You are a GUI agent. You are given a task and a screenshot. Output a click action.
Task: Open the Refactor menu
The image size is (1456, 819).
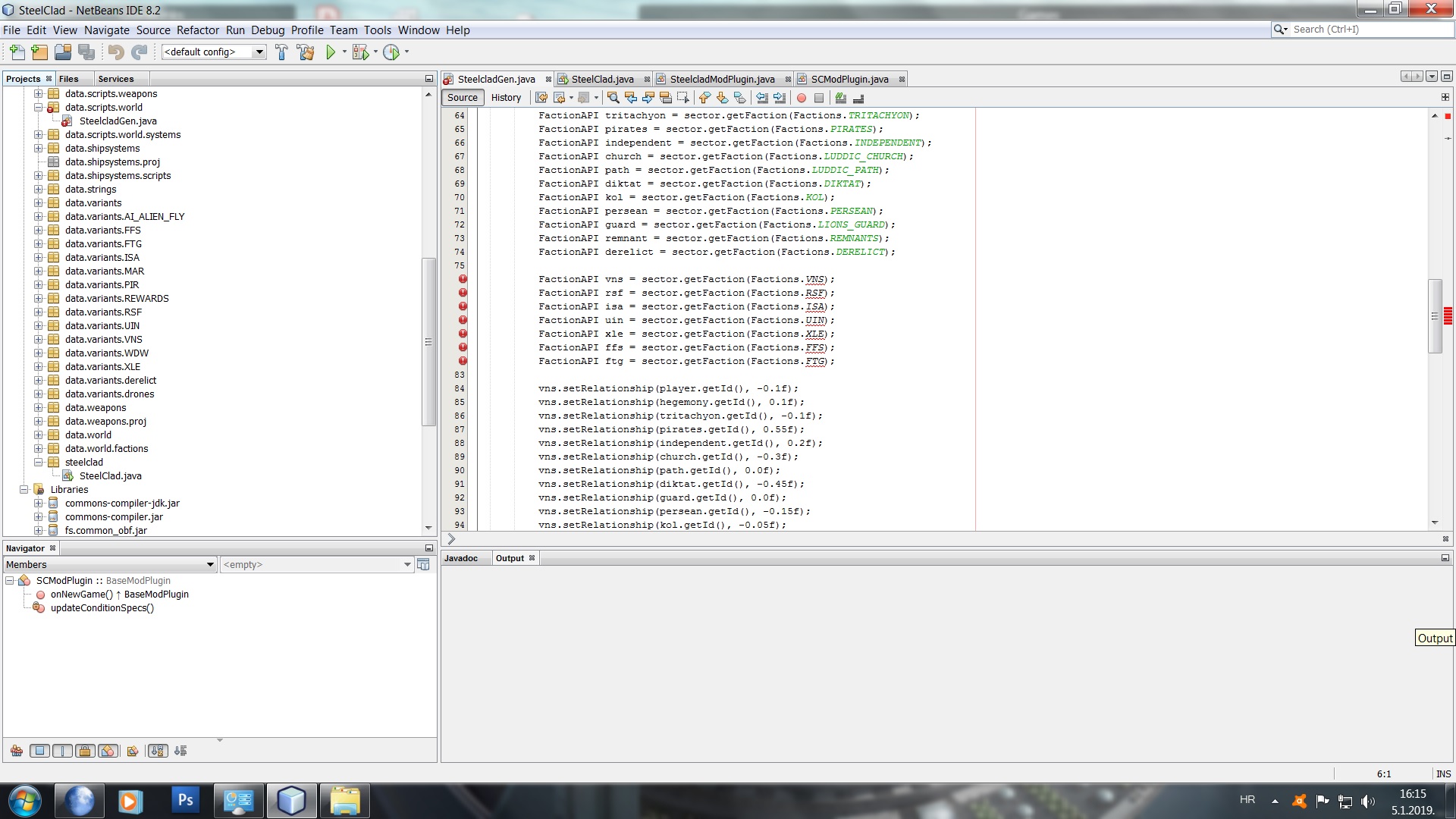click(197, 30)
